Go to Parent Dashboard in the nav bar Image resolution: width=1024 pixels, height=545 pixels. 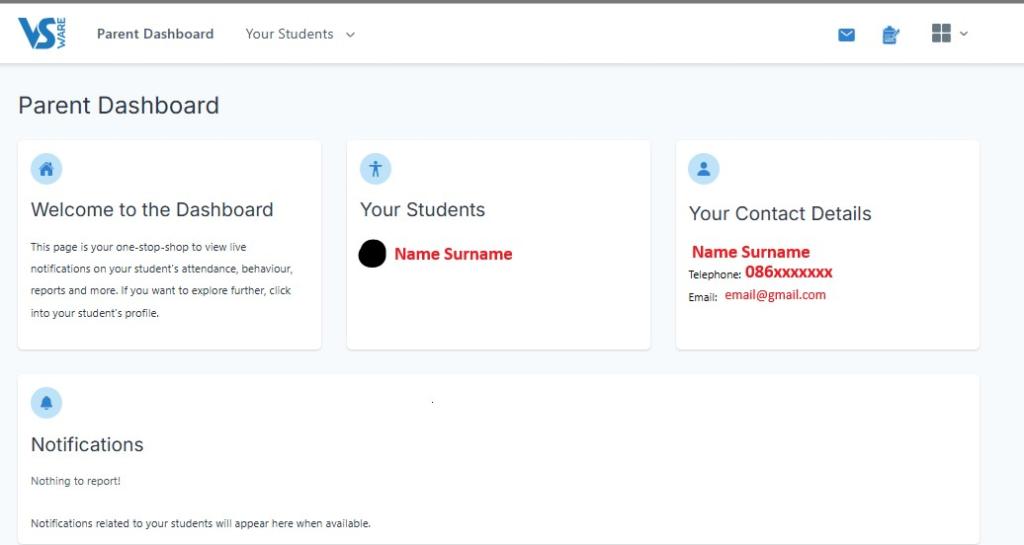[x=155, y=34]
